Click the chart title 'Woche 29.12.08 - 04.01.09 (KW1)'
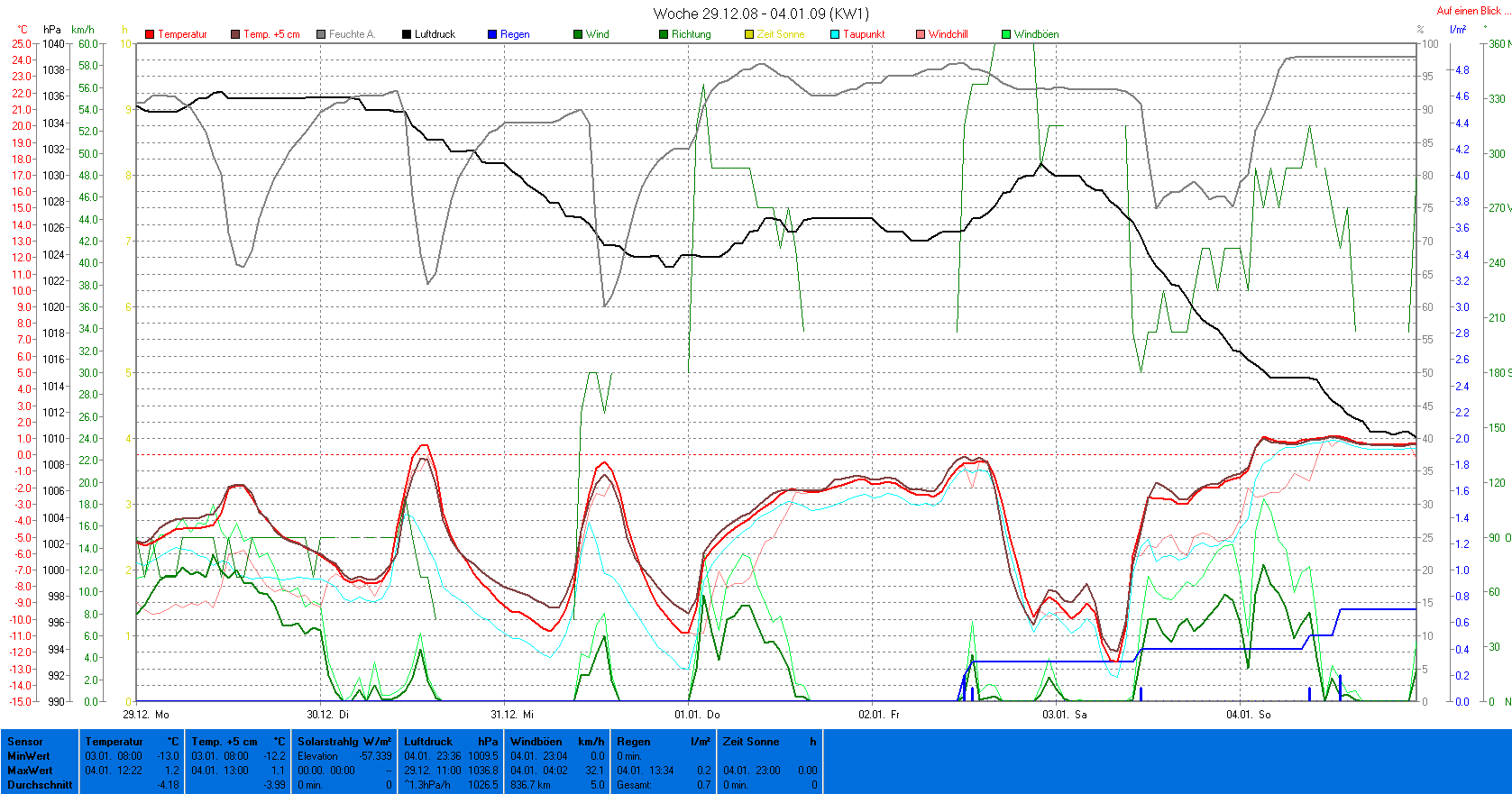Viewport: 1512px width, 794px height. coord(761,14)
